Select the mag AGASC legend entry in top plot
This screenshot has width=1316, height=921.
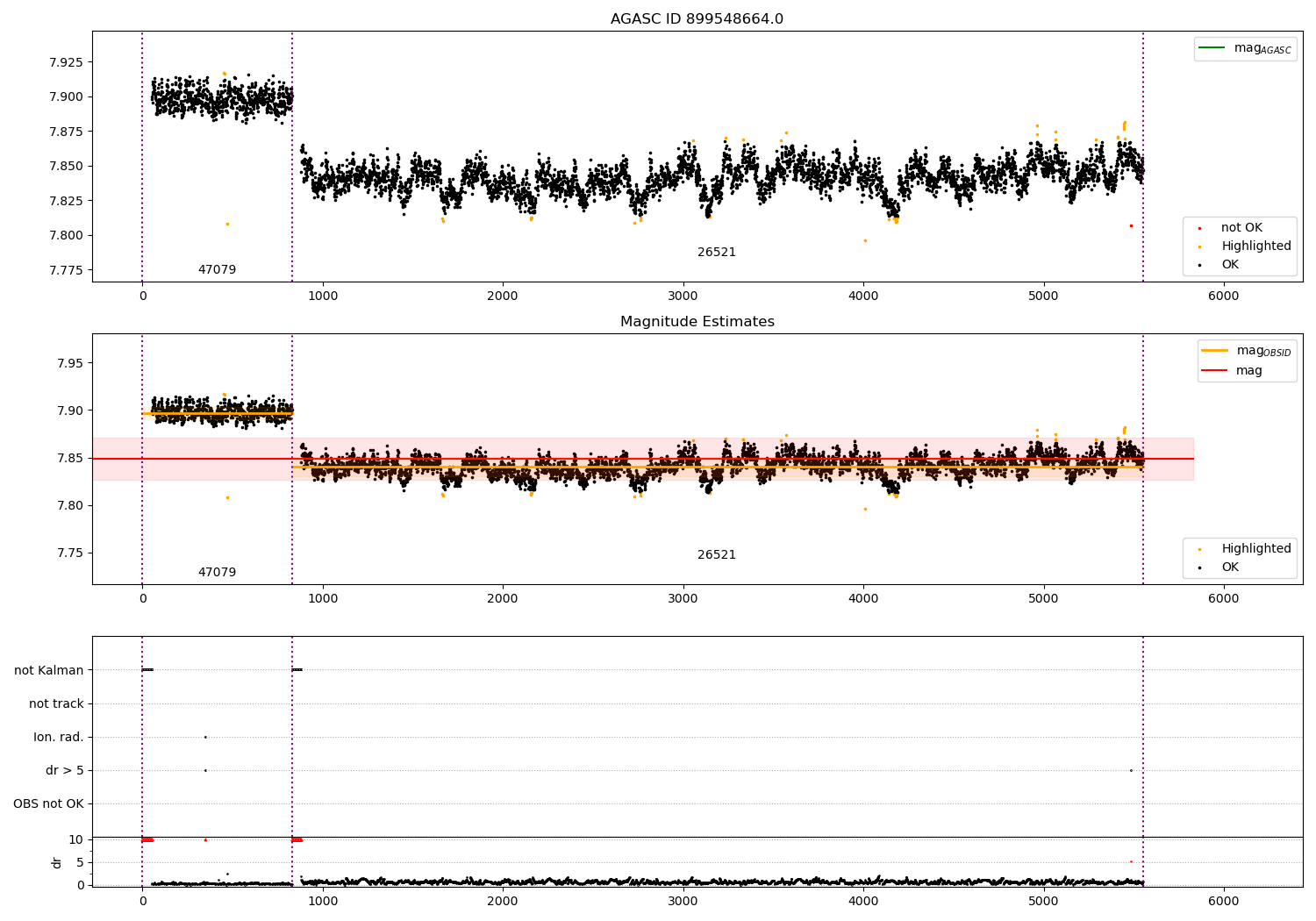pyautogui.click(x=1245, y=48)
